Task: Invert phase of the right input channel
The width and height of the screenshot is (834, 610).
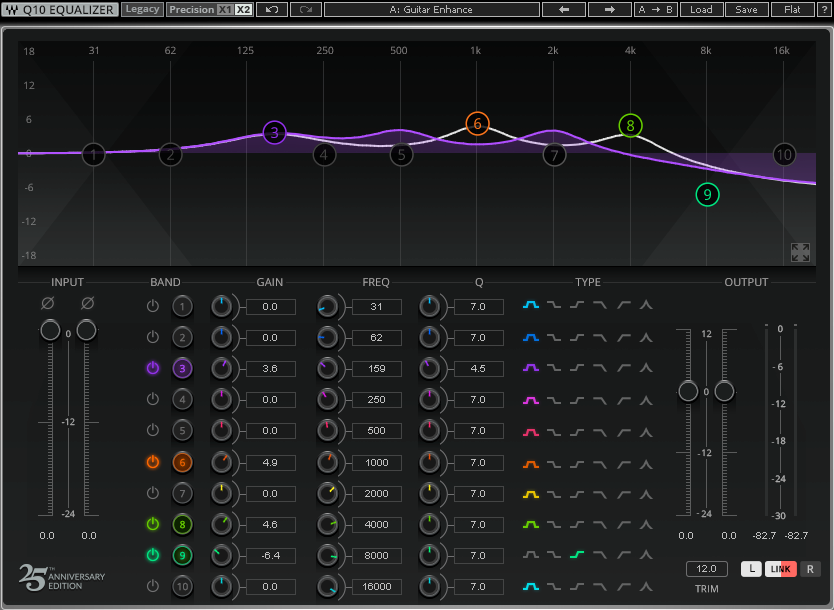Action: click(88, 303)
